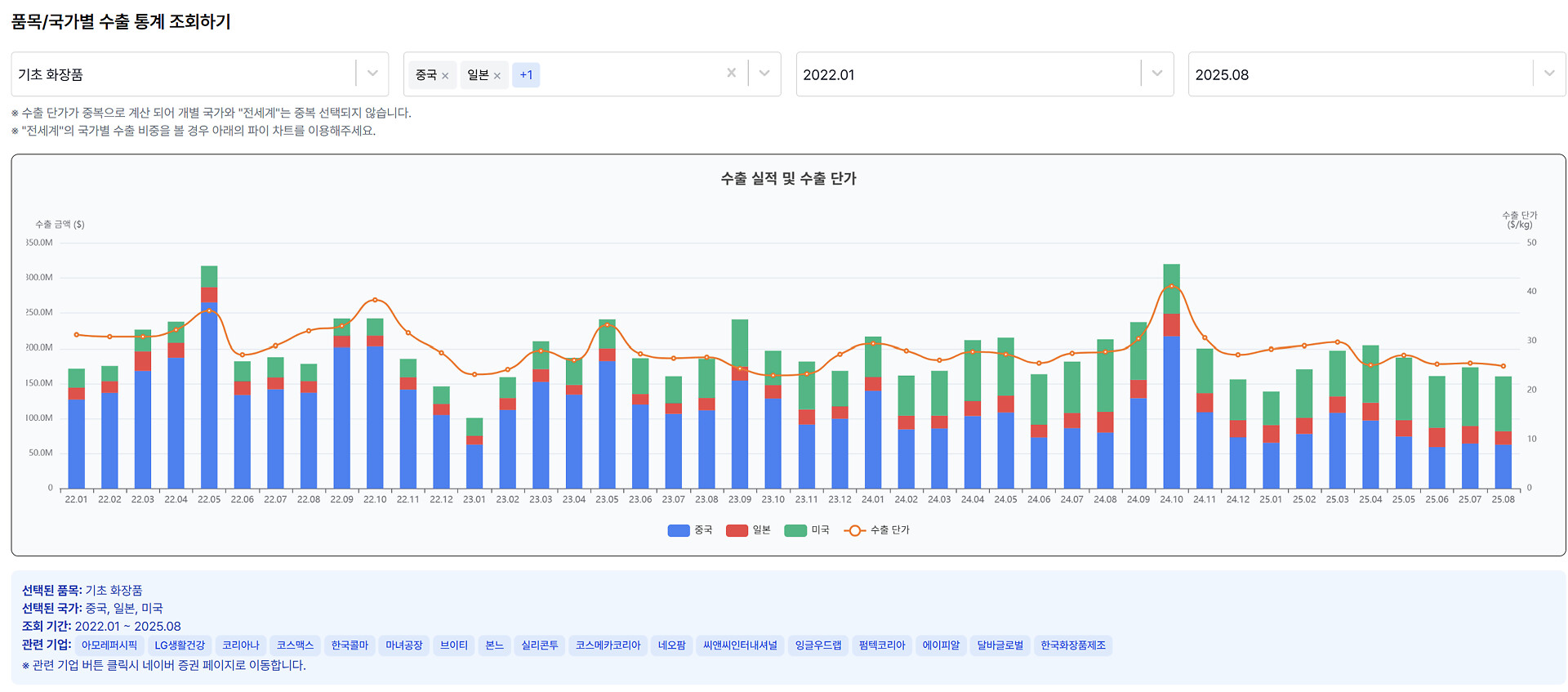The width and height of the screenshot is (1568, 692).
Task: Open LG생활건강 company link
Action: [180, 645]
